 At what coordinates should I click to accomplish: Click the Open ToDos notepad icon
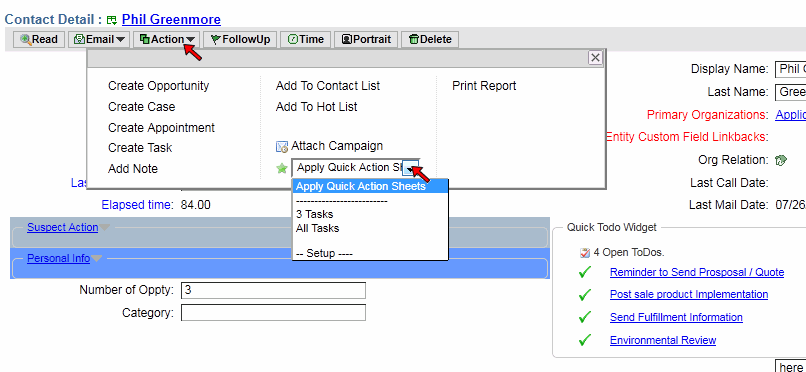click(584, 253)
